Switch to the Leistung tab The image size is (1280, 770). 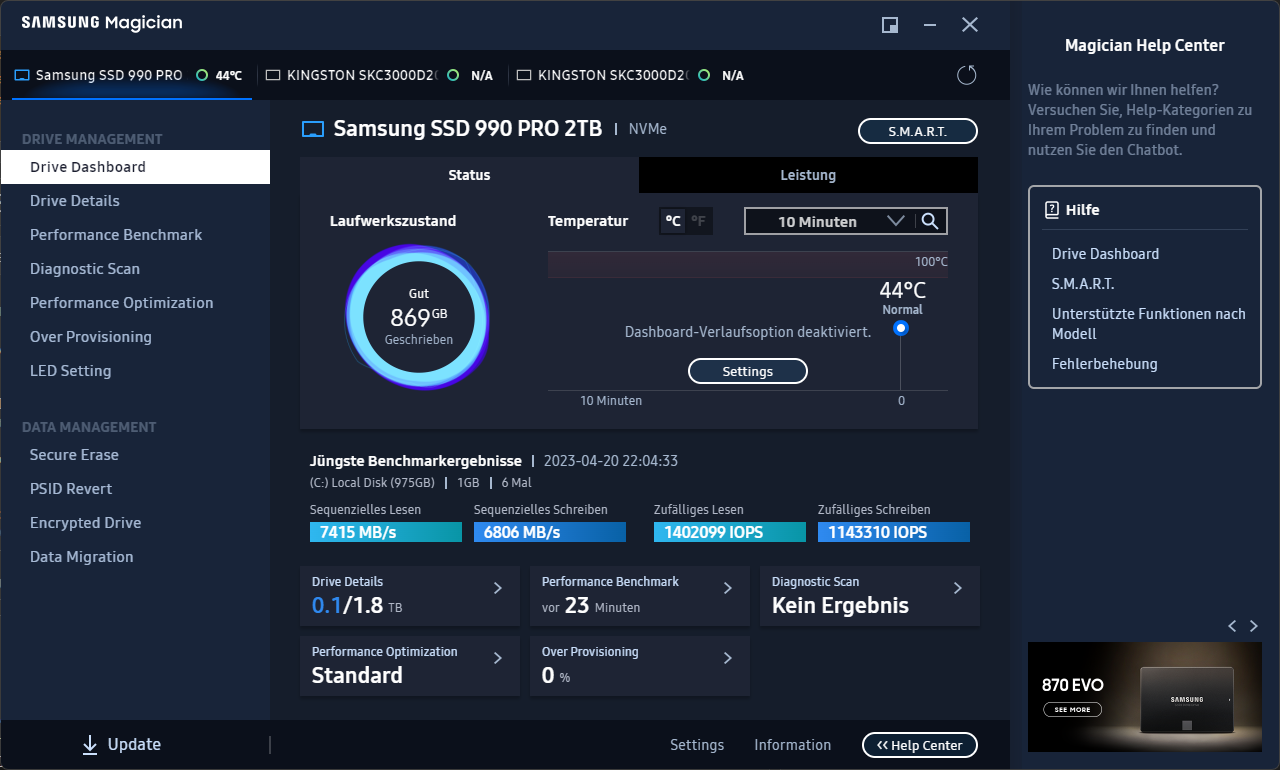click(808, 175)
